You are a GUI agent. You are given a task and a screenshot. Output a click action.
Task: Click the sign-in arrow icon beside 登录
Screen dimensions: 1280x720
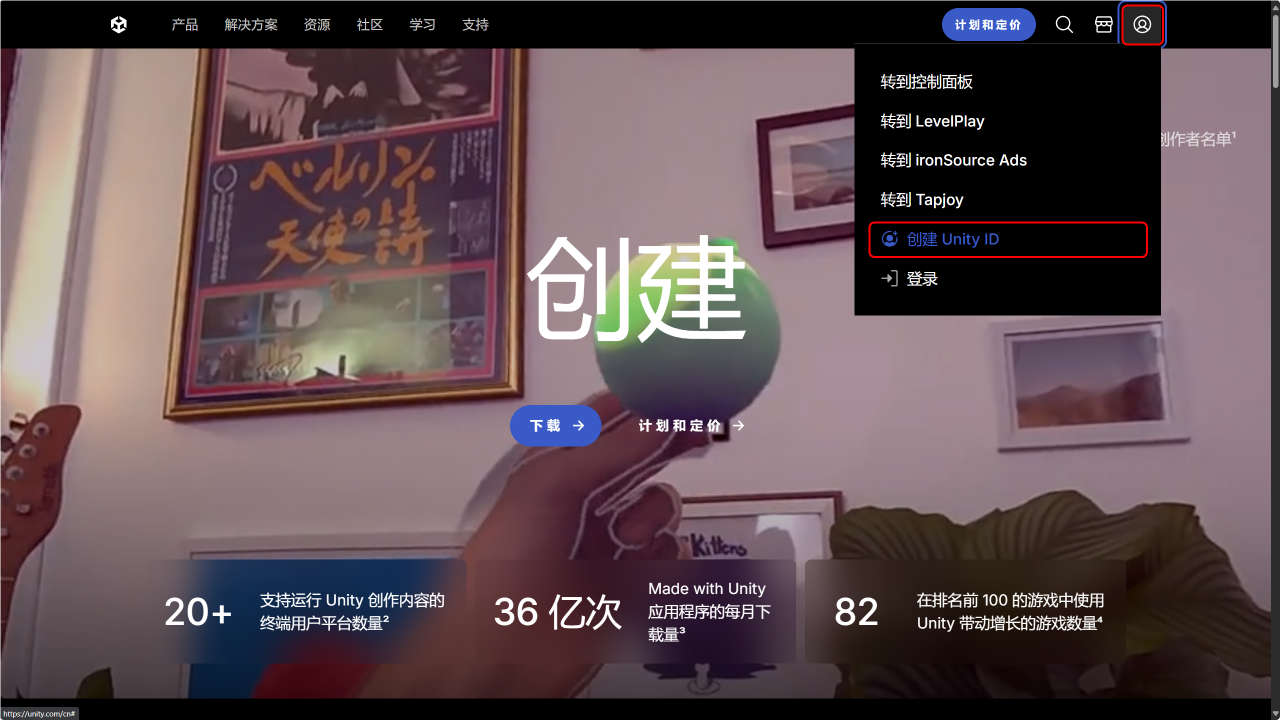click(889, 279)
